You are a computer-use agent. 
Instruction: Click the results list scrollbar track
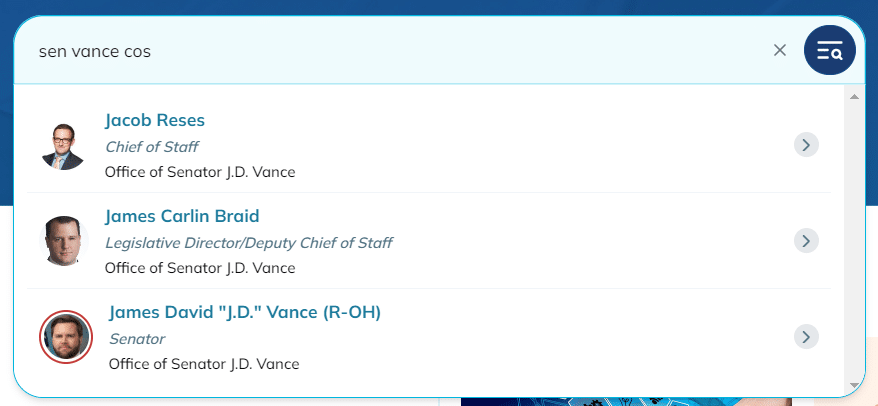coord(854,241)
